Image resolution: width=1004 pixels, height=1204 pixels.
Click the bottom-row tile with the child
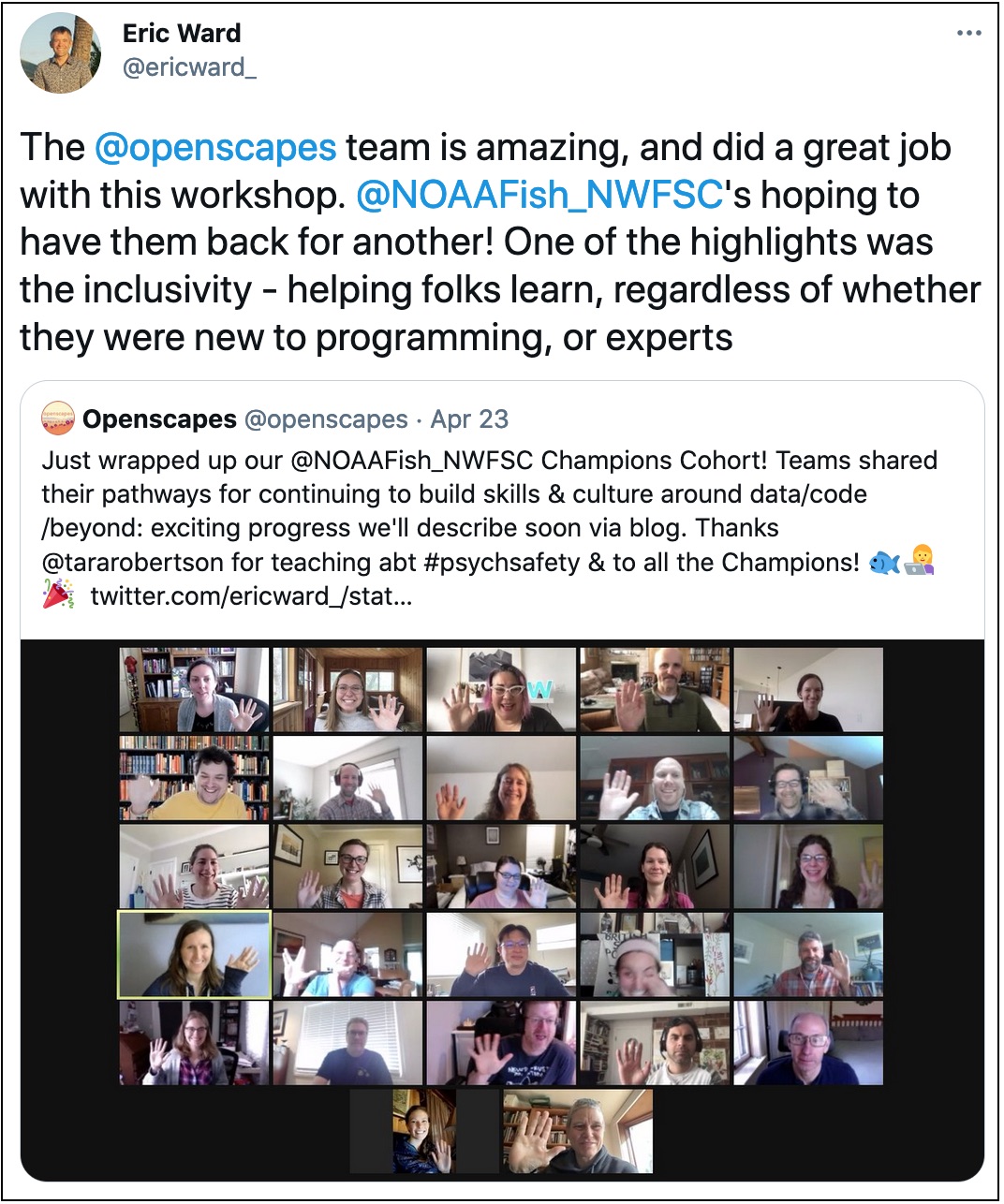tap(424, 1130)
